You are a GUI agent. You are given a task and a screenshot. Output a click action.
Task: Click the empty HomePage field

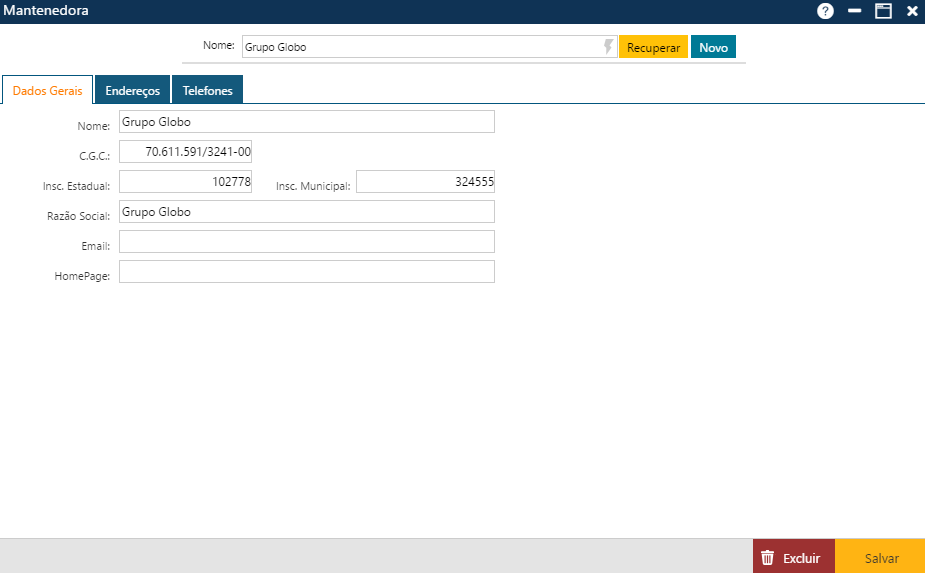tap(306, 272)
